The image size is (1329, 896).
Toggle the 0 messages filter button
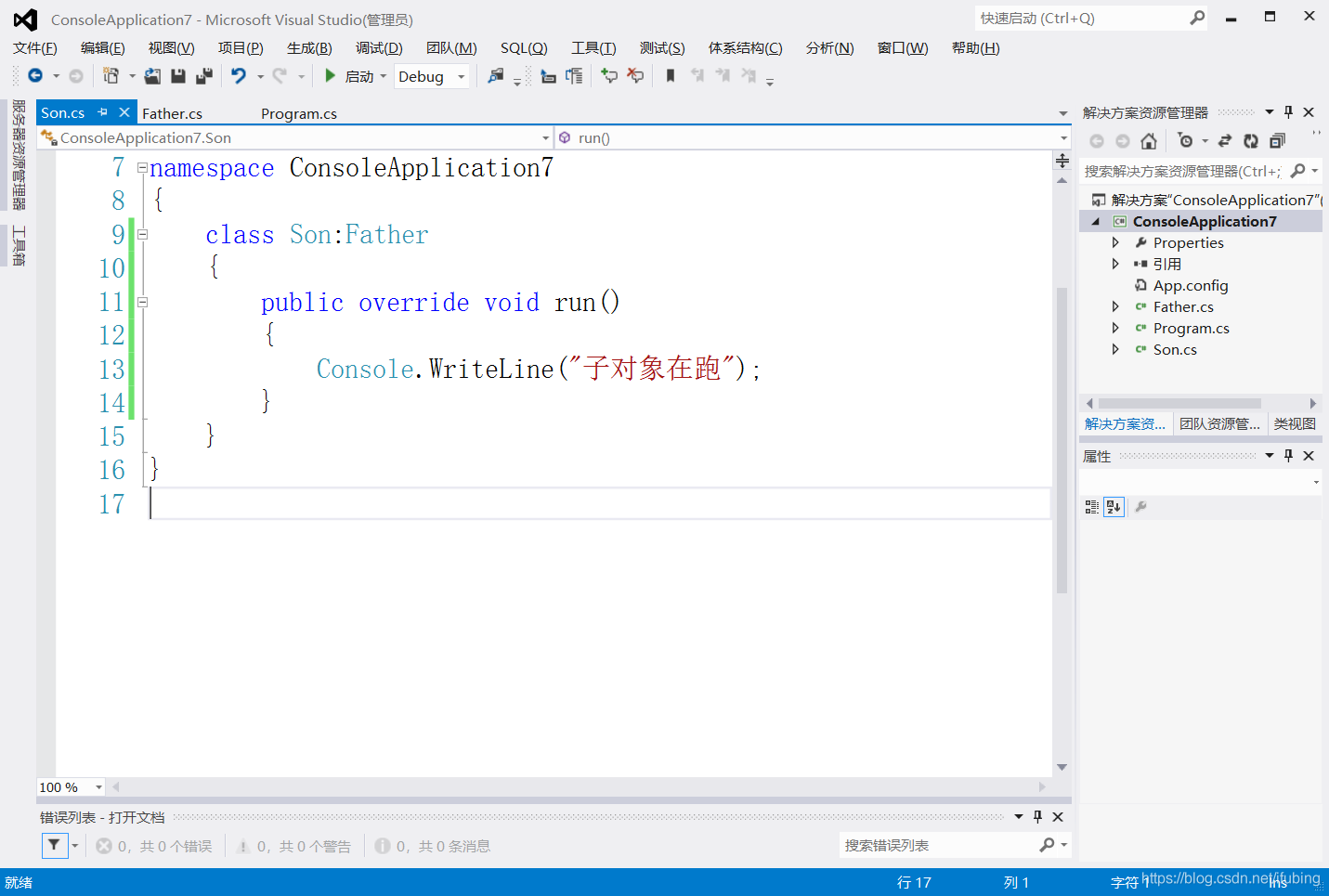[432, 846]
